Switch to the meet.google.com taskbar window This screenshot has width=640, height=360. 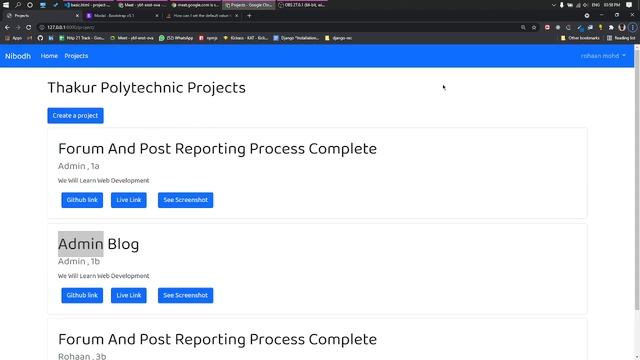195,5
